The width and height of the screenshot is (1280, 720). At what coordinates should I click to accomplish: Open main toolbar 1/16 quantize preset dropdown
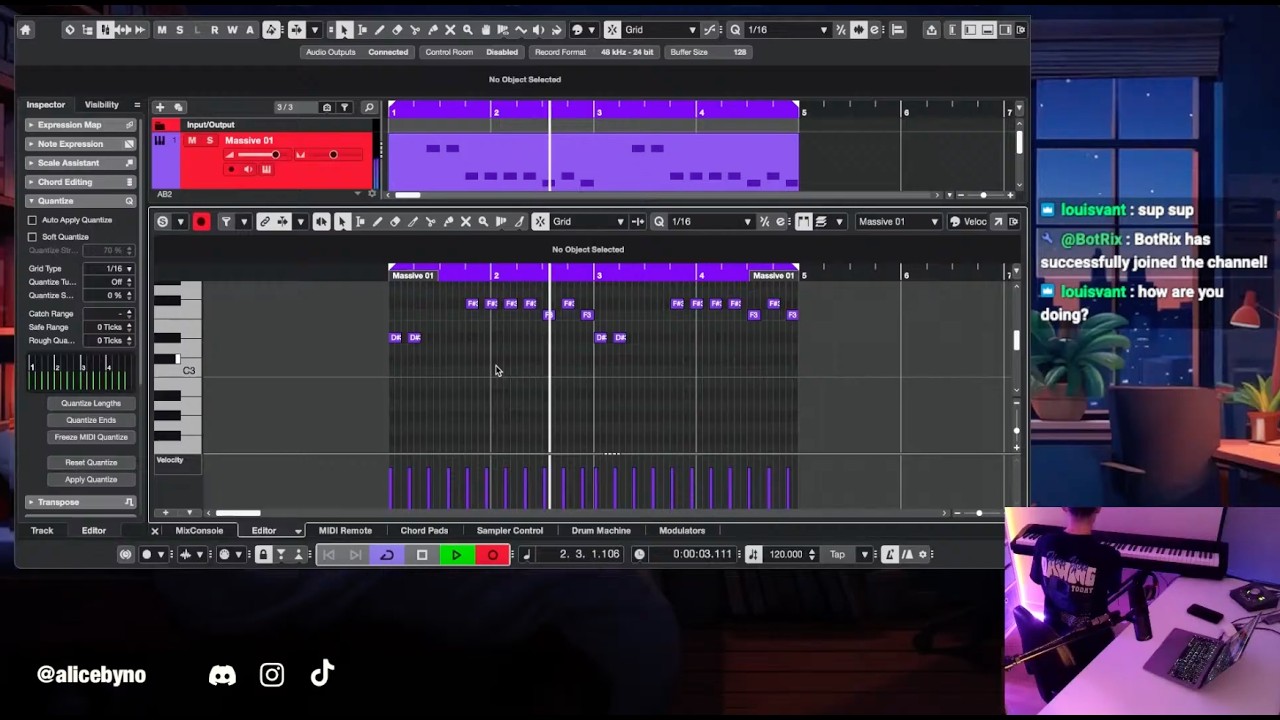[x=787, y=30]
